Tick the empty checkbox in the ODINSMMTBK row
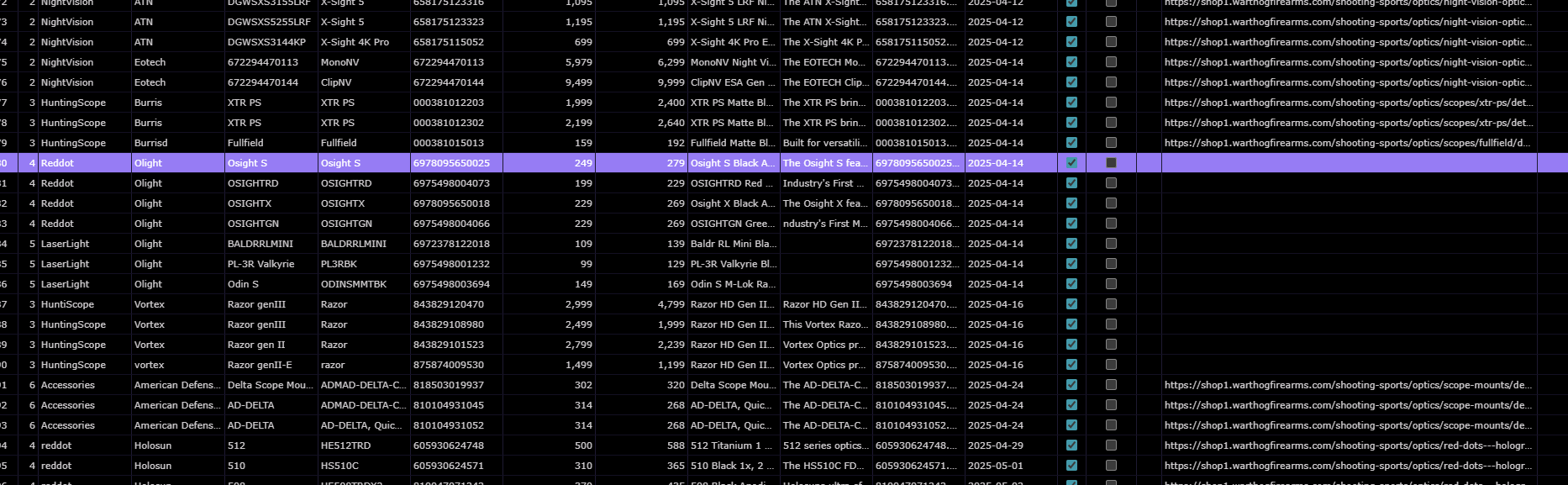 click(x=1111, y=284)
